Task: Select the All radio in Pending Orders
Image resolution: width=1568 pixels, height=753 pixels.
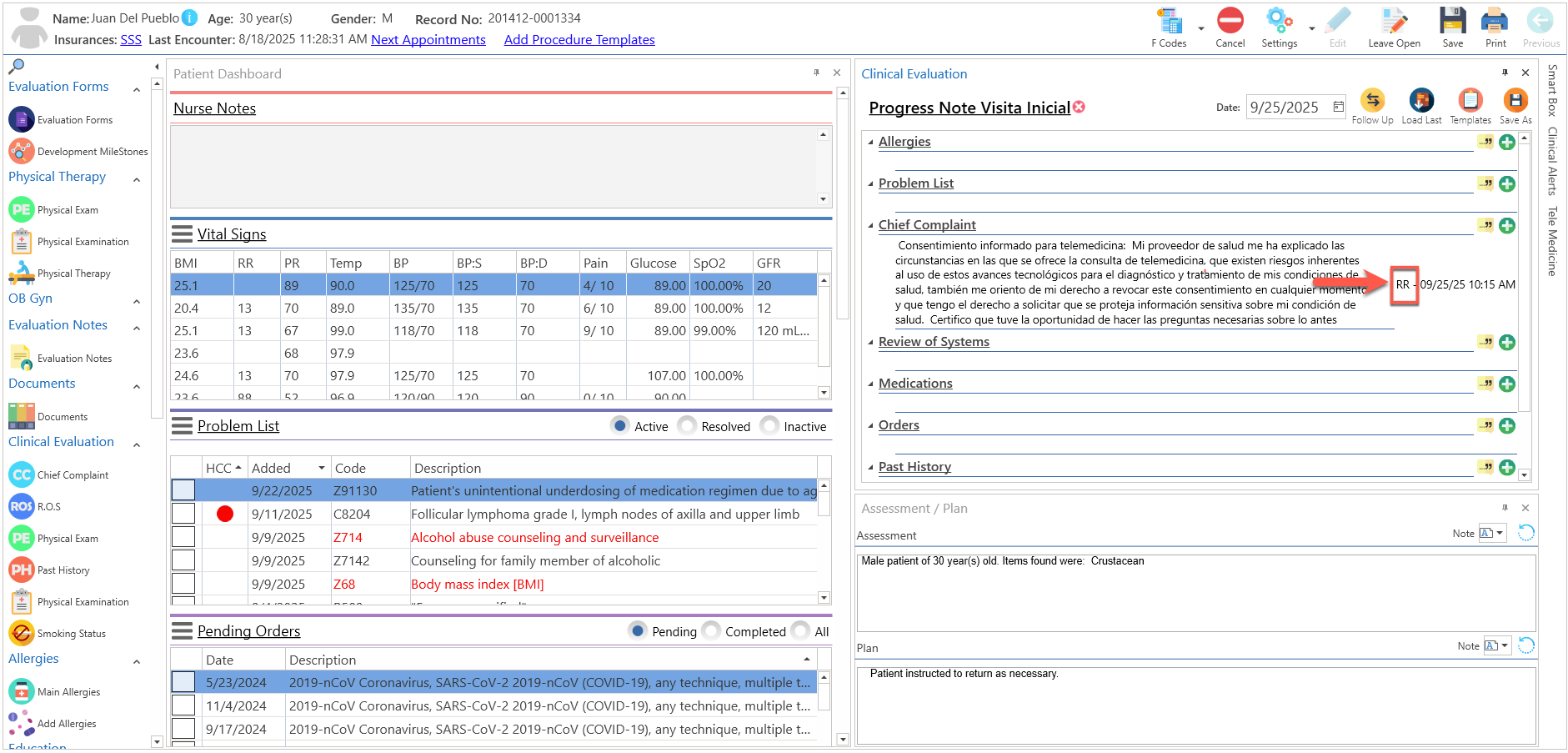Action: [800, 630]
